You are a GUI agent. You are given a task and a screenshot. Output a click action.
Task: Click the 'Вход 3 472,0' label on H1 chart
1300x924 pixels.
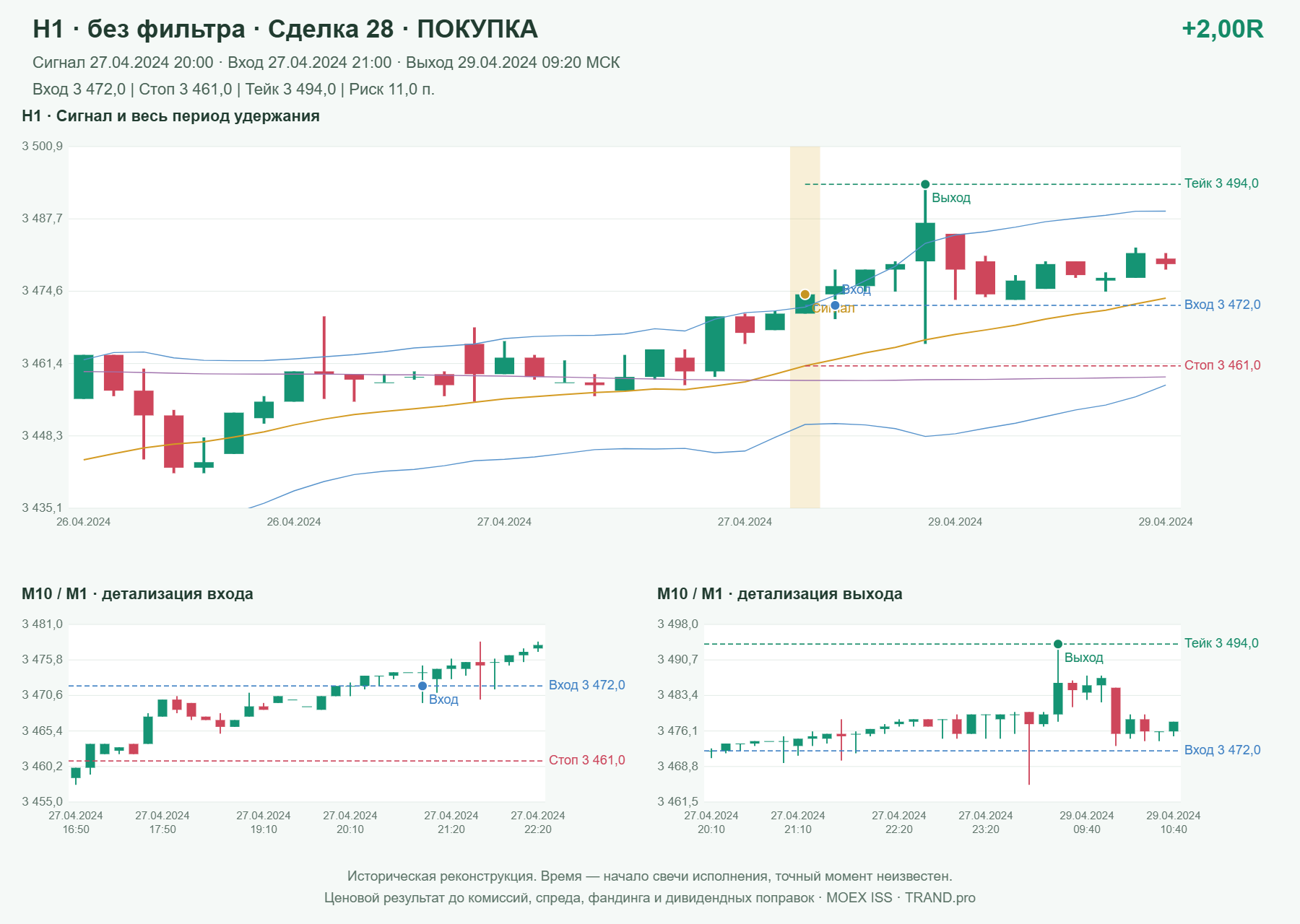(1222, 305)
